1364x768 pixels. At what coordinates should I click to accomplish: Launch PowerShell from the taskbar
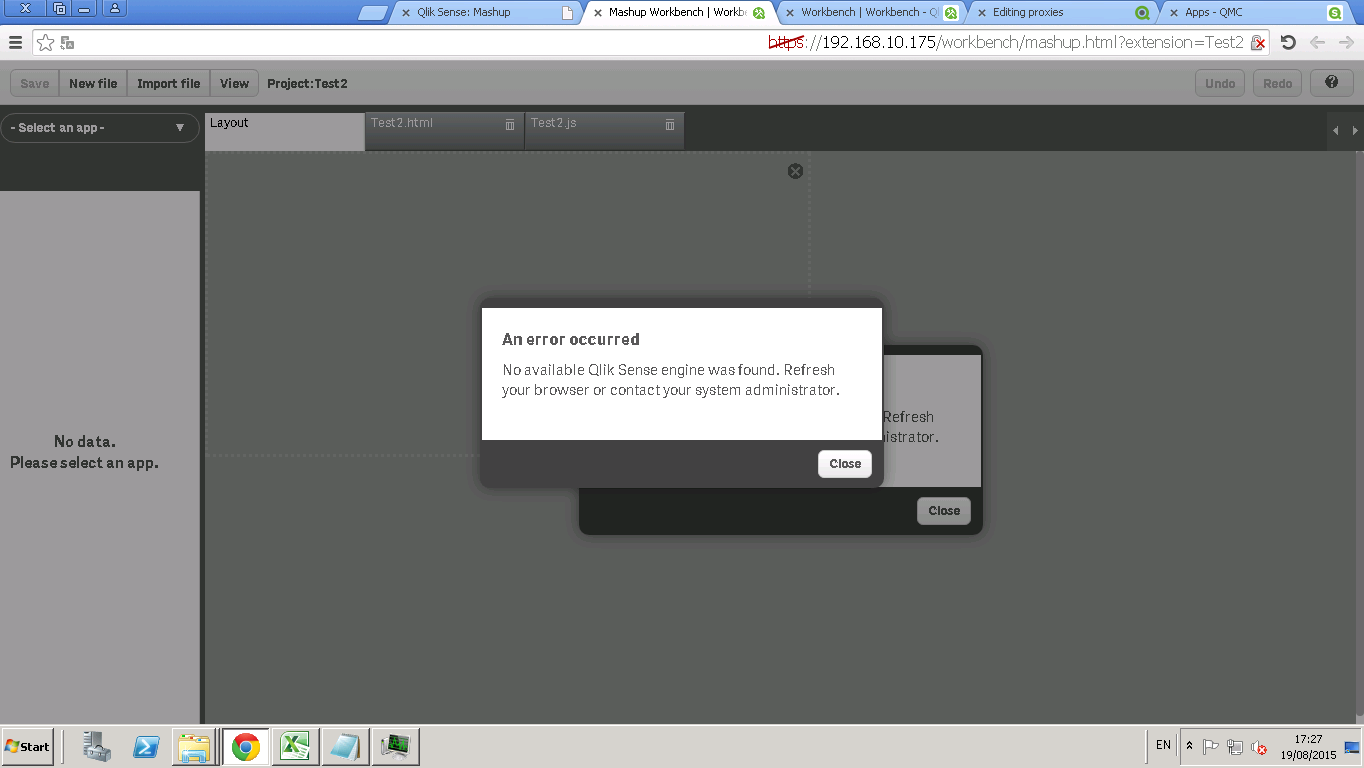(x=147, y=746)
